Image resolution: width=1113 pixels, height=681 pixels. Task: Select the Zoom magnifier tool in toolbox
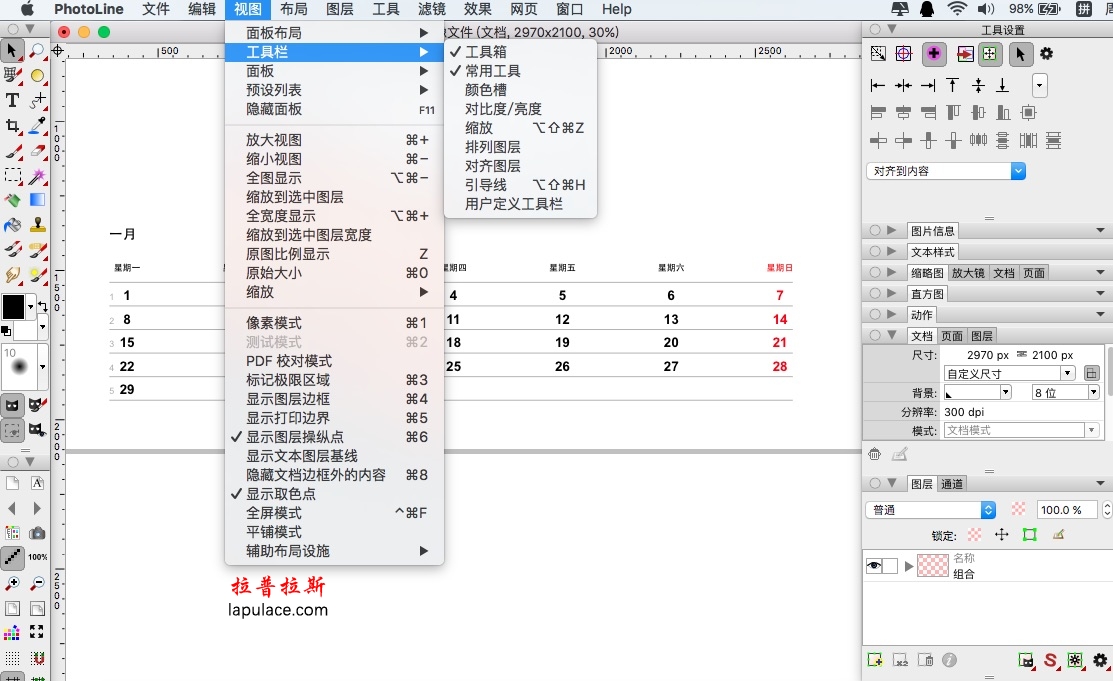coord(38,50)
